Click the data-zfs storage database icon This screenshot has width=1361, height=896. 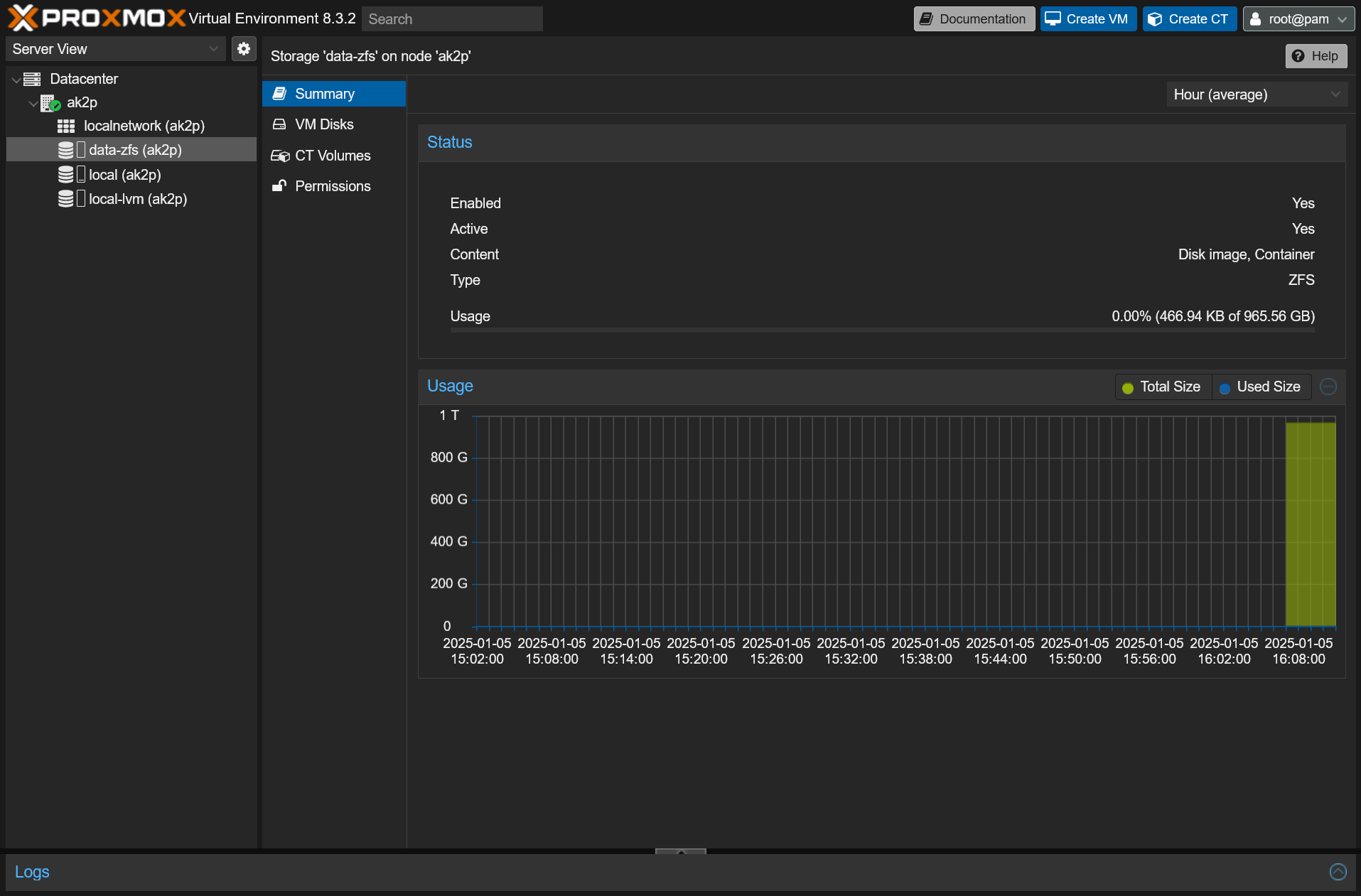(x=66, y=150)
